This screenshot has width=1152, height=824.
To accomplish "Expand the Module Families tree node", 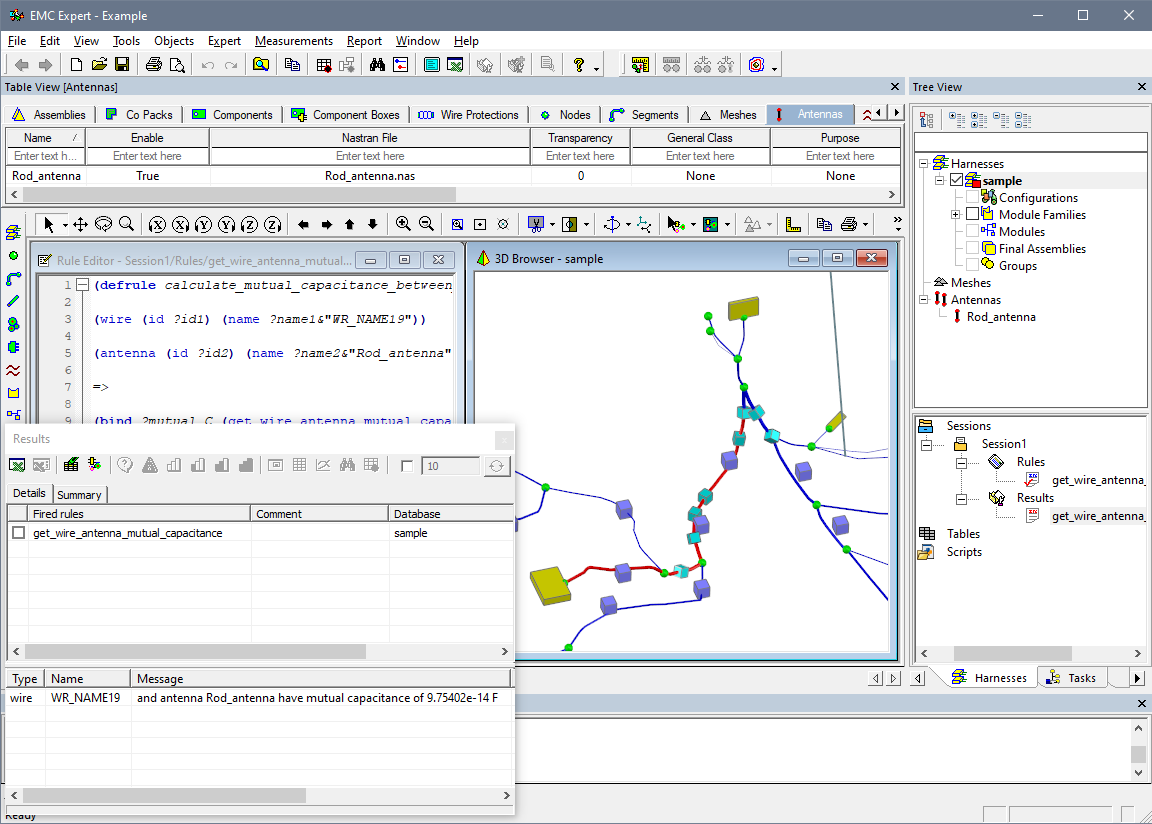I will point(956,215).
